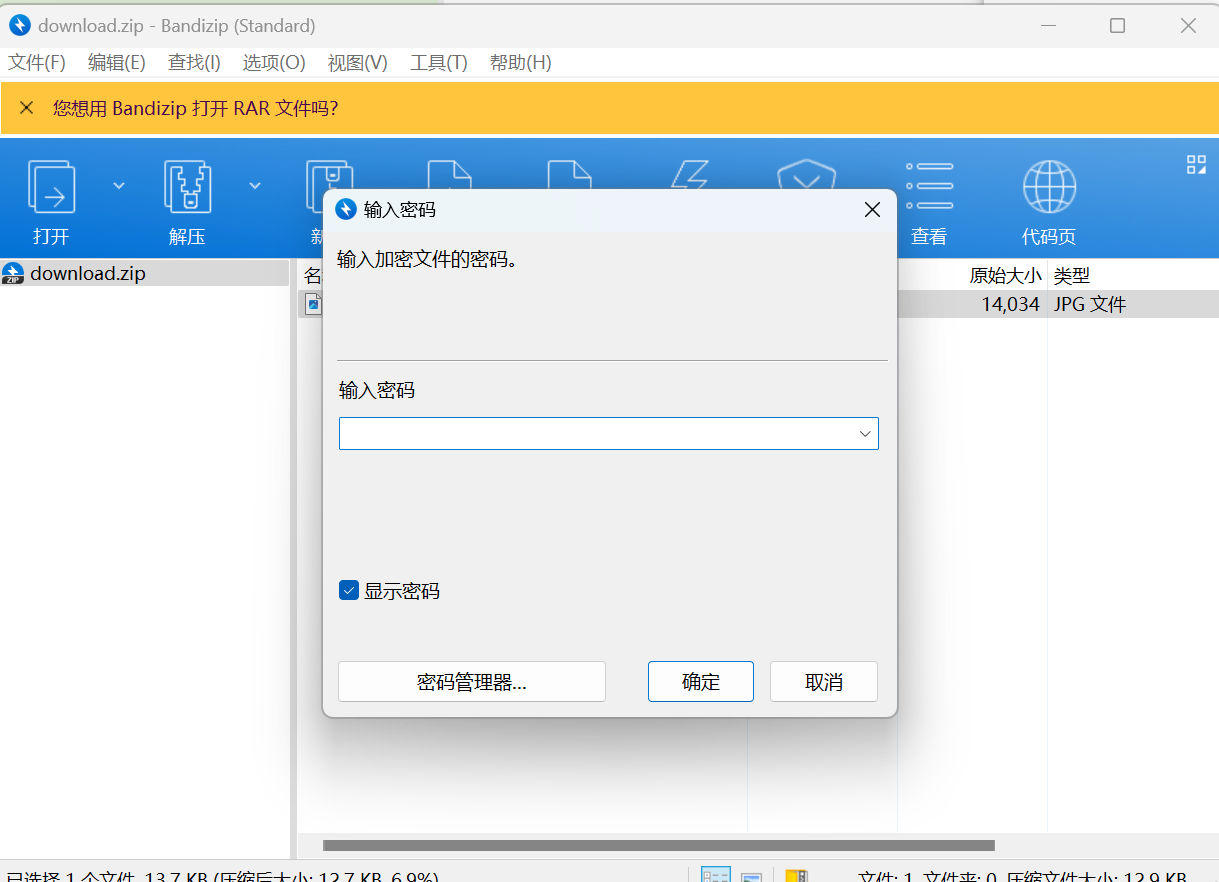Open the 编辑(E) menu
Screen dimensions: 1219x882
117,63
